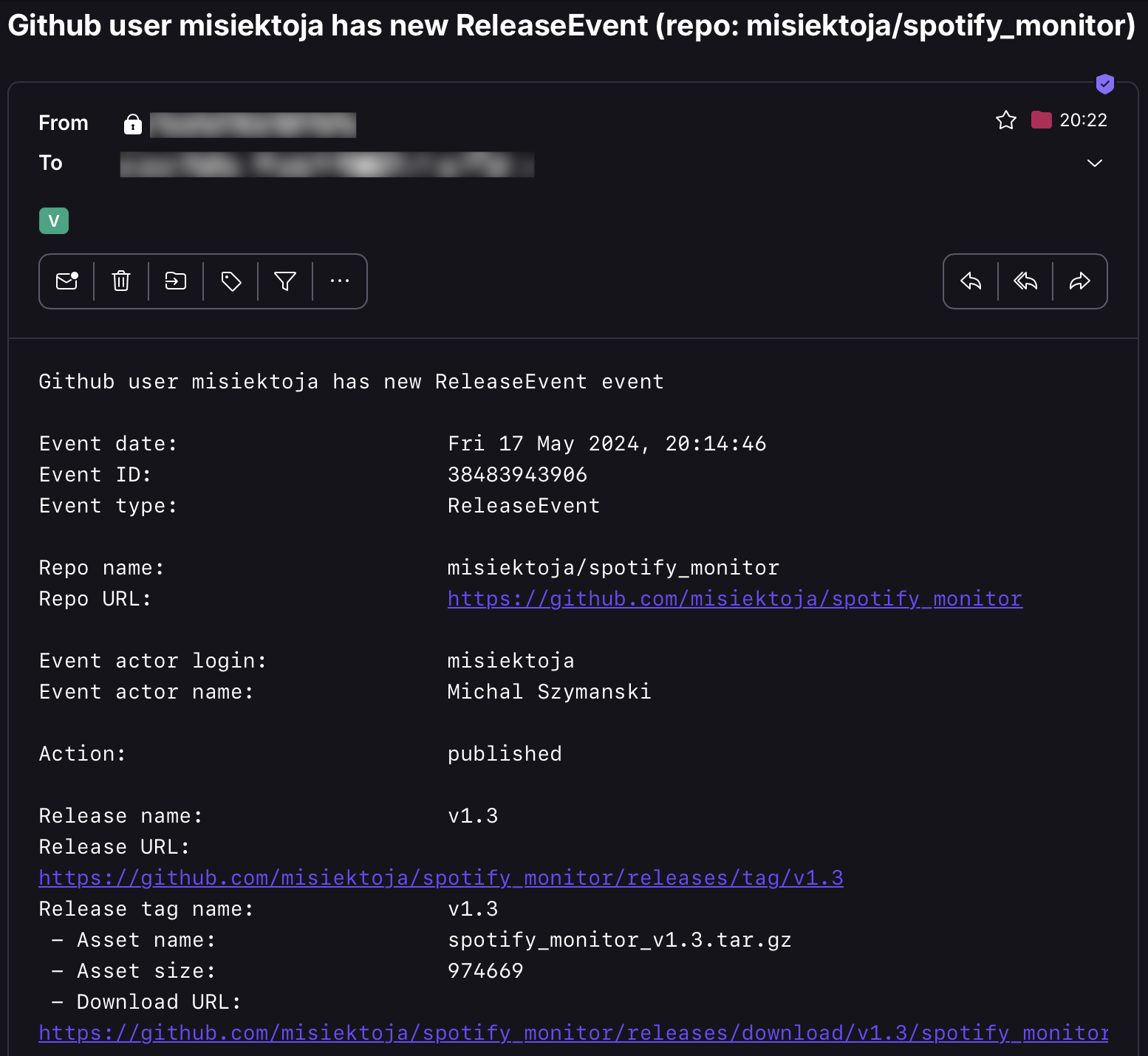The width and height of the screenshot is (1148, 1056).
Task: Open the releases/tag/v1.3 release URL
Action: tap(441, 878)
